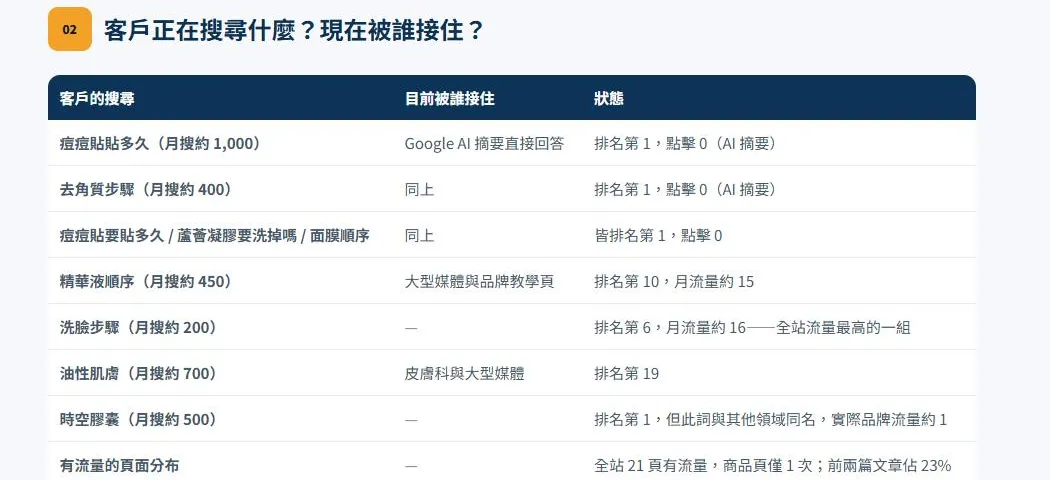
Task: Click 大型媒體與品牌教學頁 cell
Action: (479, 282)
